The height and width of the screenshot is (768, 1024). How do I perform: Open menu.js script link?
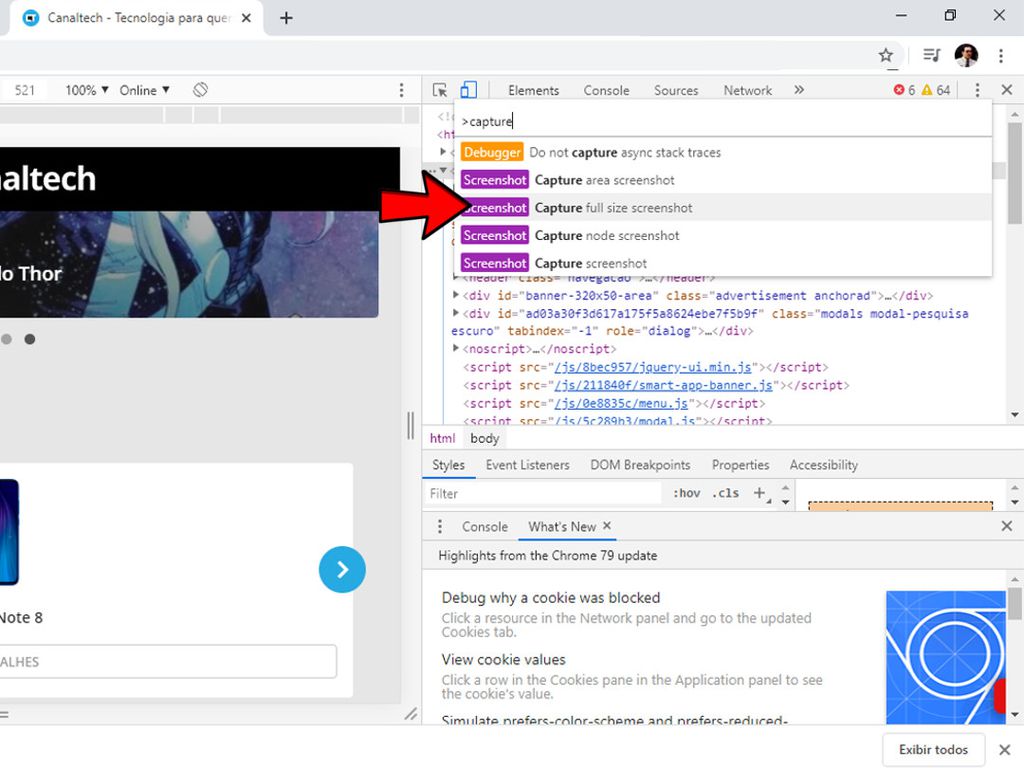coord(621,404)
